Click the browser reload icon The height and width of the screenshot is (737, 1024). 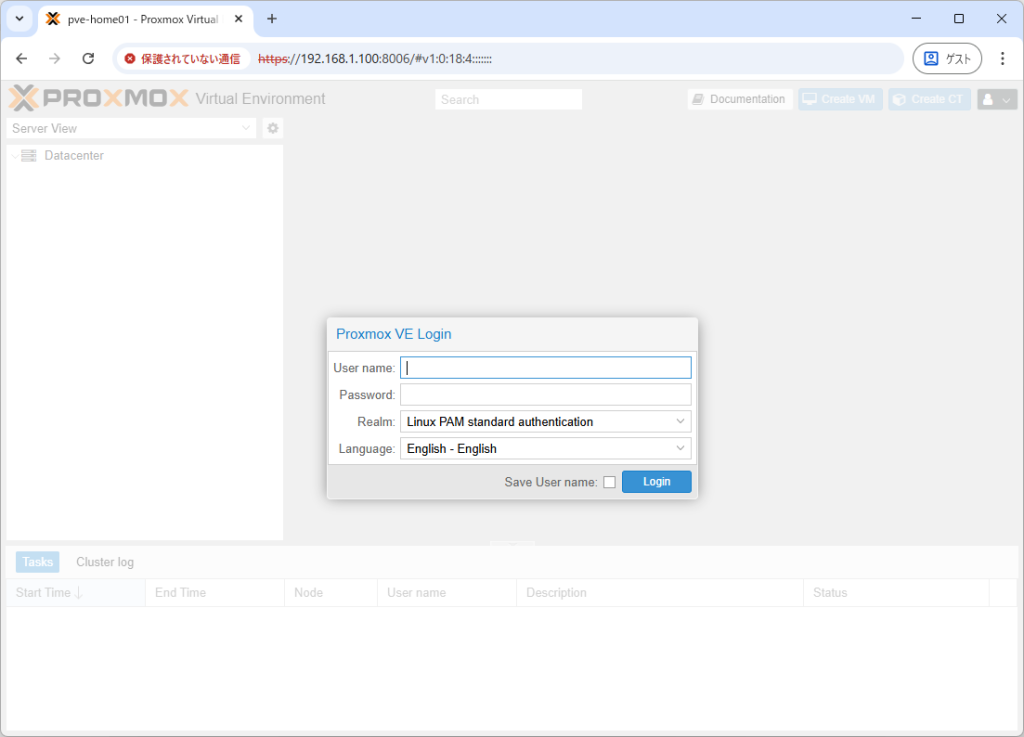coord(88,59)
